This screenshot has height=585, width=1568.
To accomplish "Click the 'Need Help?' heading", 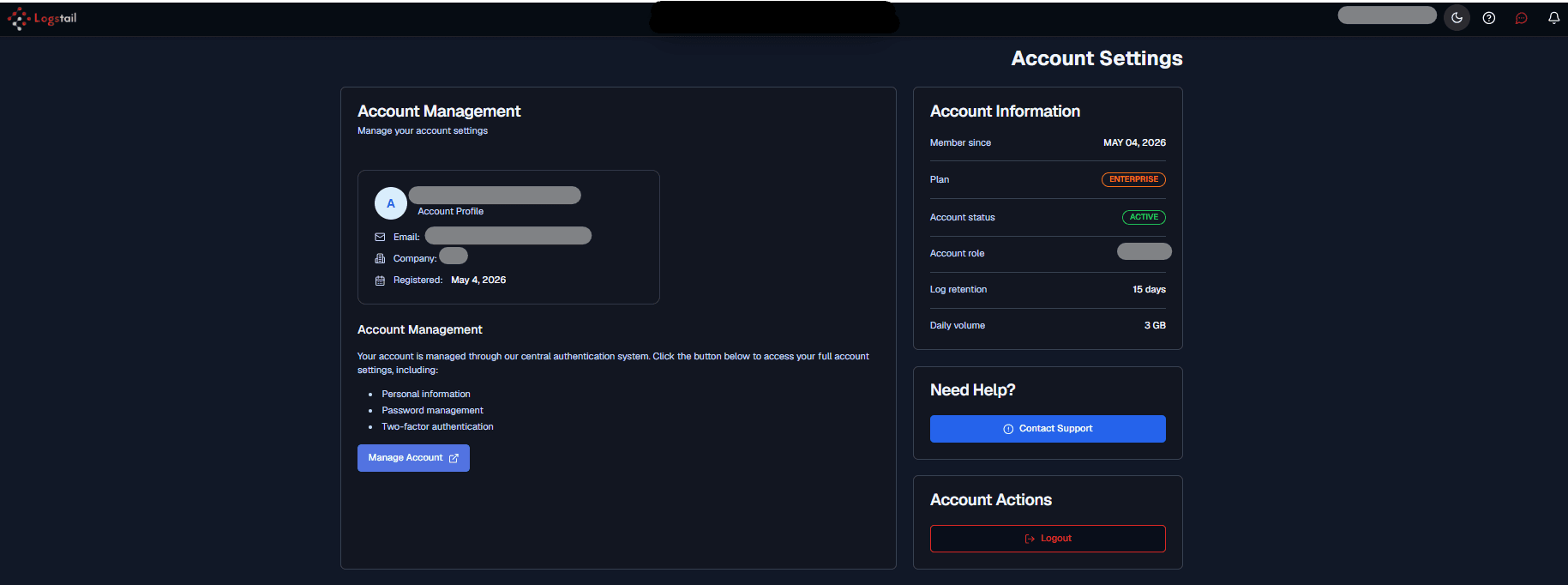I will [972, 390].
